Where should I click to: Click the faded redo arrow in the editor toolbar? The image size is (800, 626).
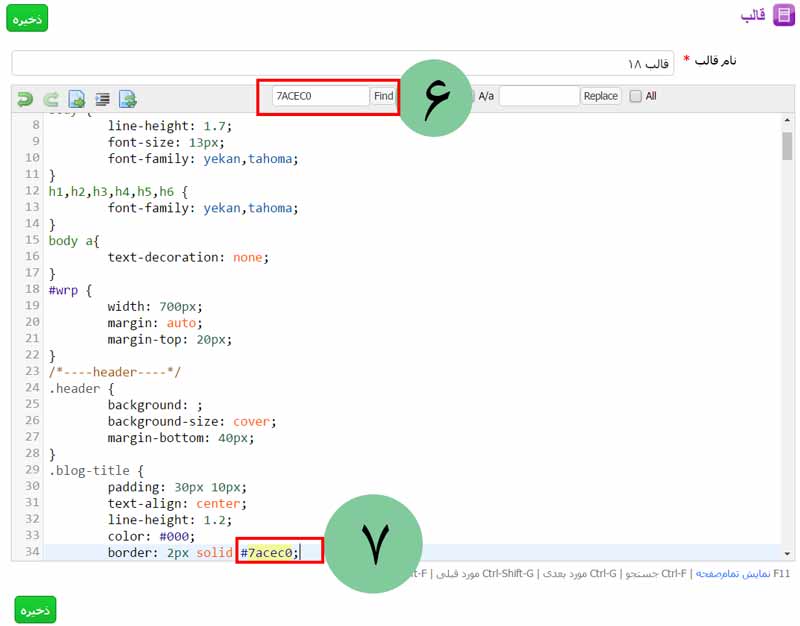pos(51,99)
